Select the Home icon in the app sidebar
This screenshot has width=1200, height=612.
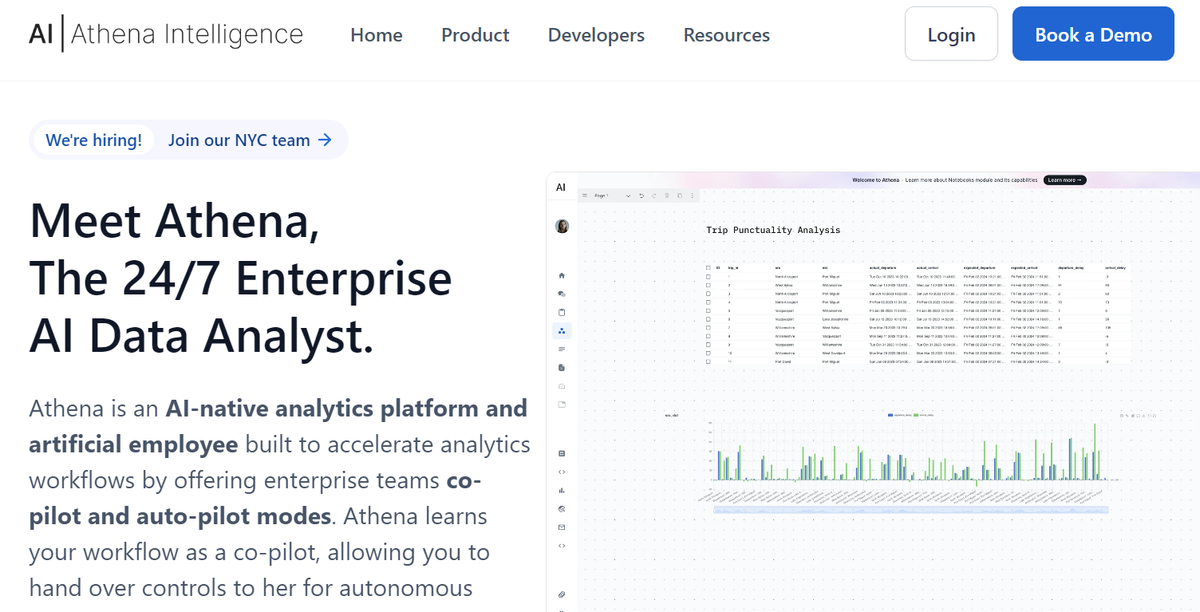561,275
